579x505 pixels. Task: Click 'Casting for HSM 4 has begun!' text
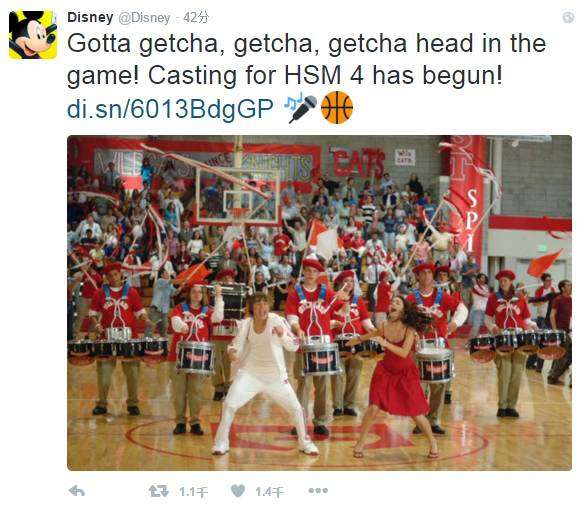325,75
